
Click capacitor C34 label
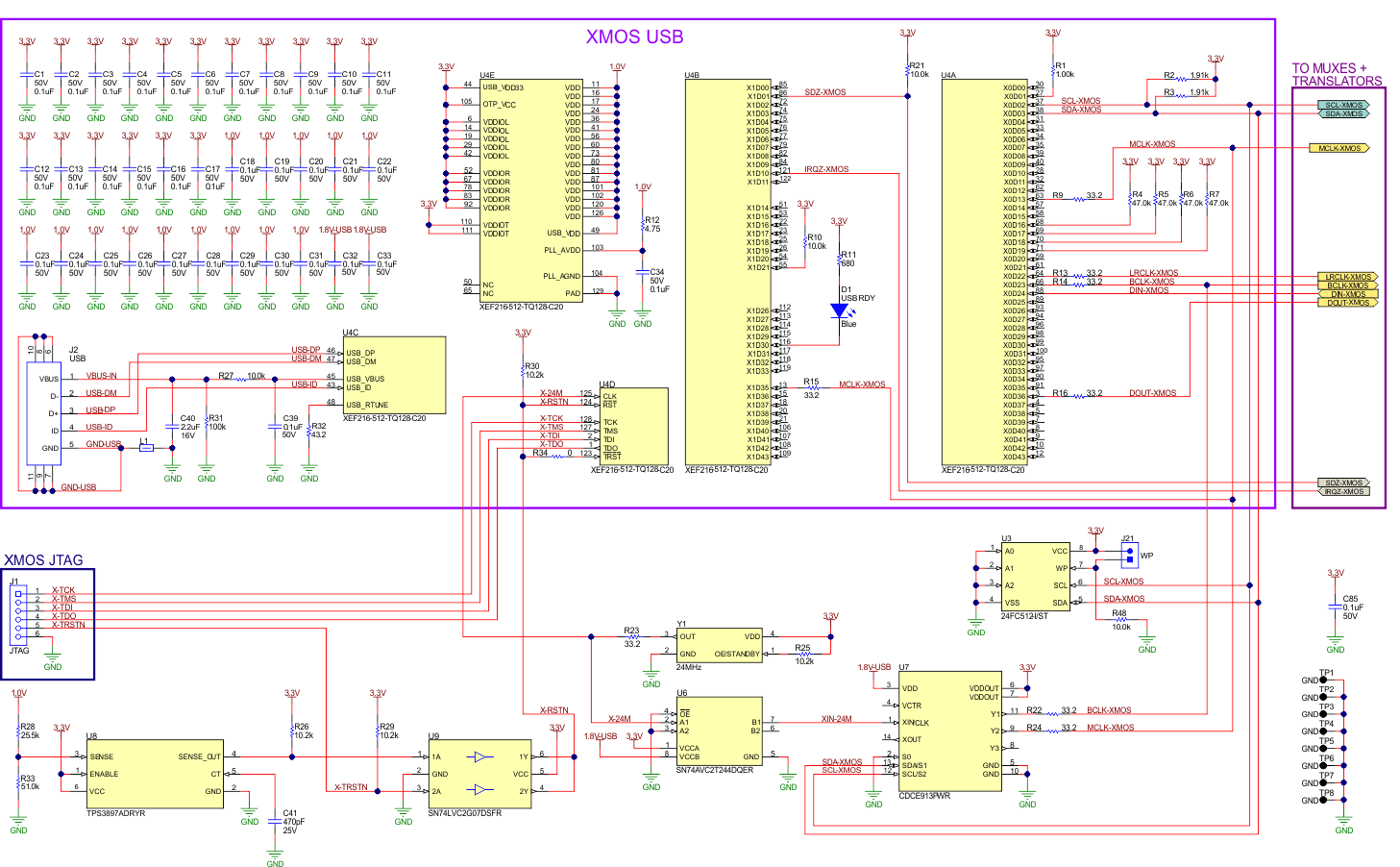pyautogui.click(x=658, y=281)
